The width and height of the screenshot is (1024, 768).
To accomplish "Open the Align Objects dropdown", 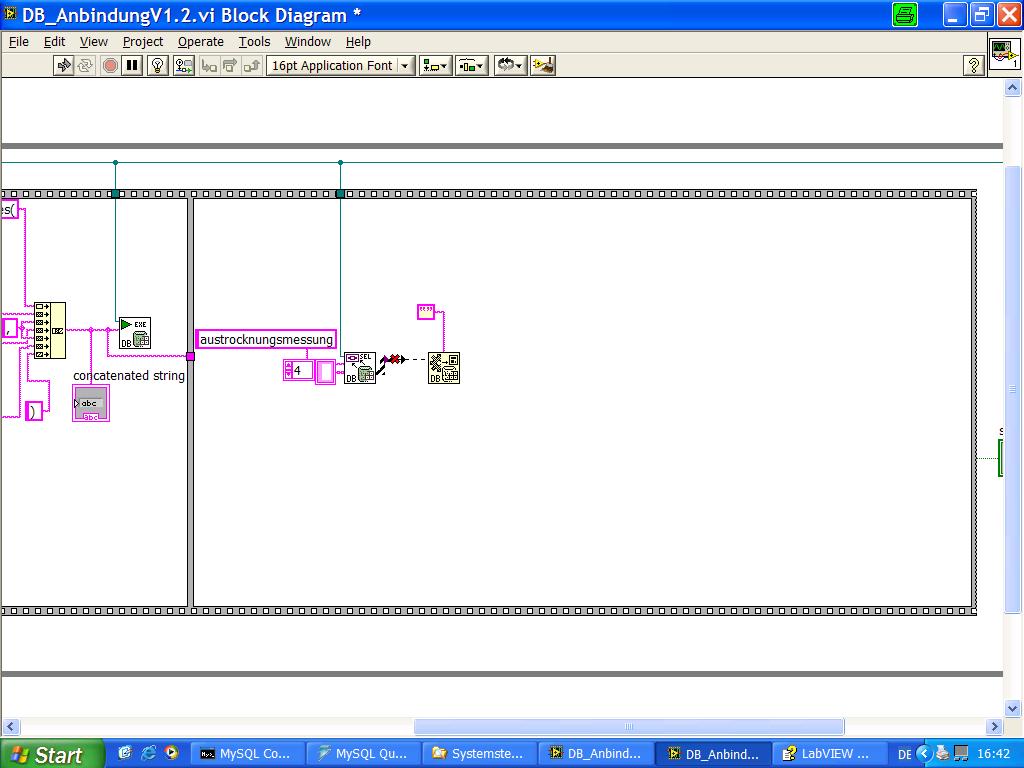I will (435, 65).
